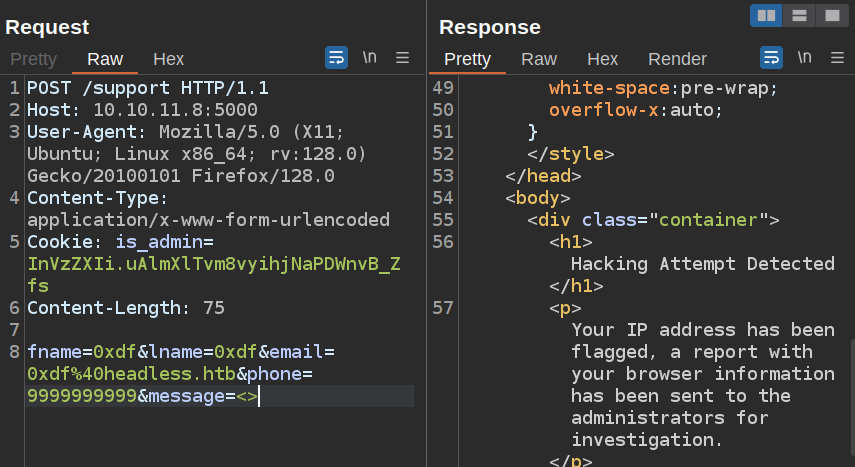Select side-by-side layout icon
The height and width of the screenshot is (467, 855).
(767, 15)
